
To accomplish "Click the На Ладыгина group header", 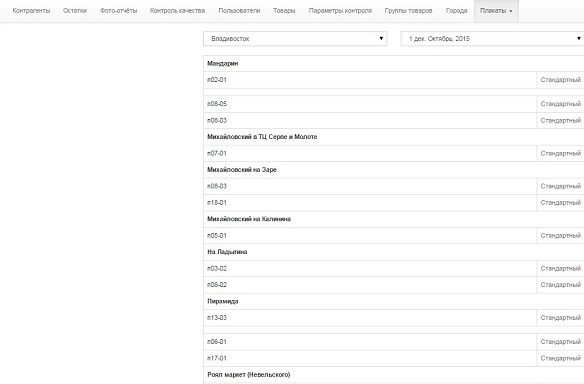I will pos(393,252).
